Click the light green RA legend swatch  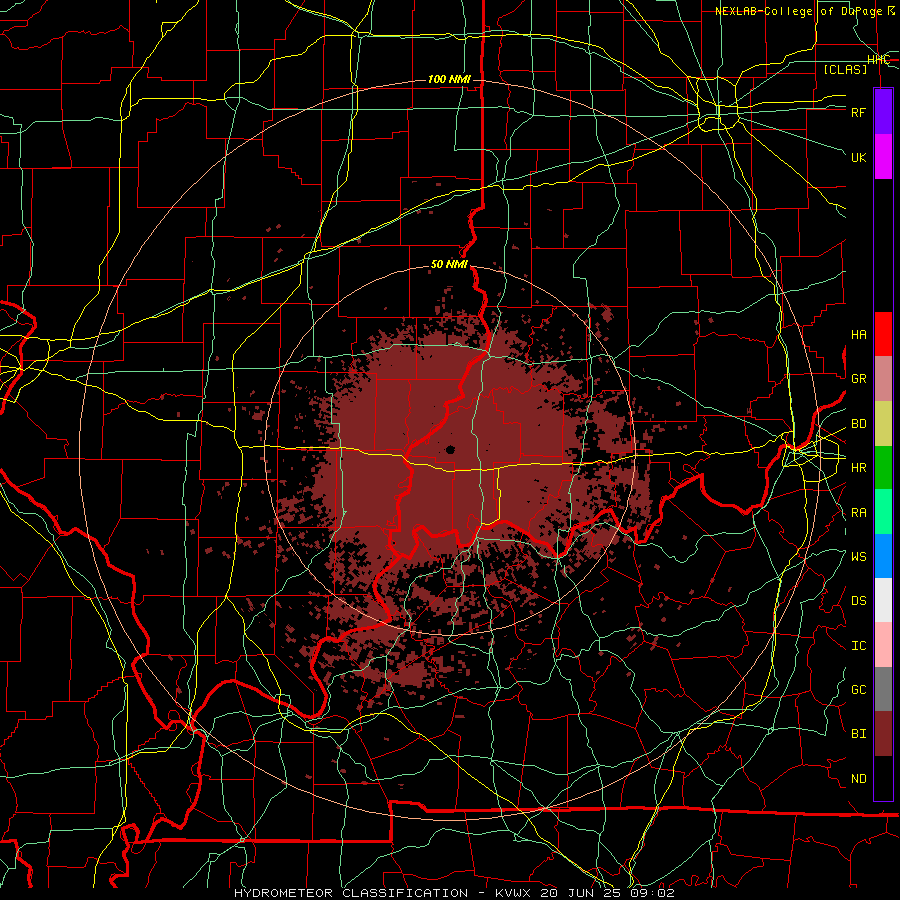pyautogui.click(x=883, y=512)
